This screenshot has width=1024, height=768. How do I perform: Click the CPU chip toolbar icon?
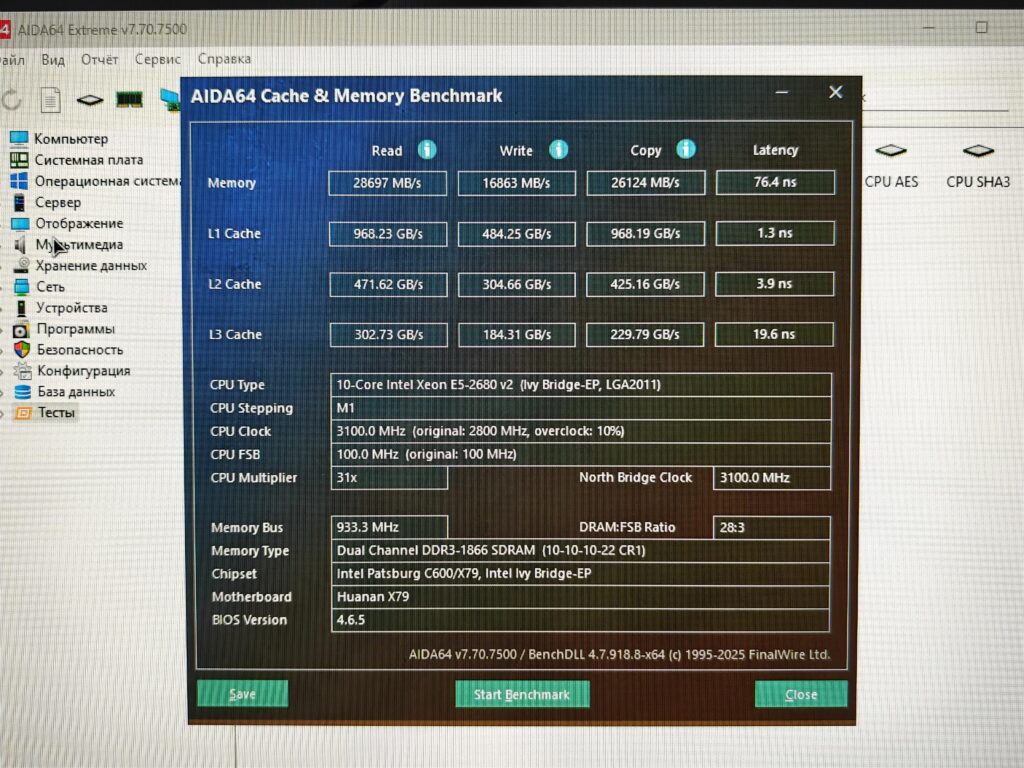pos(89,99)
